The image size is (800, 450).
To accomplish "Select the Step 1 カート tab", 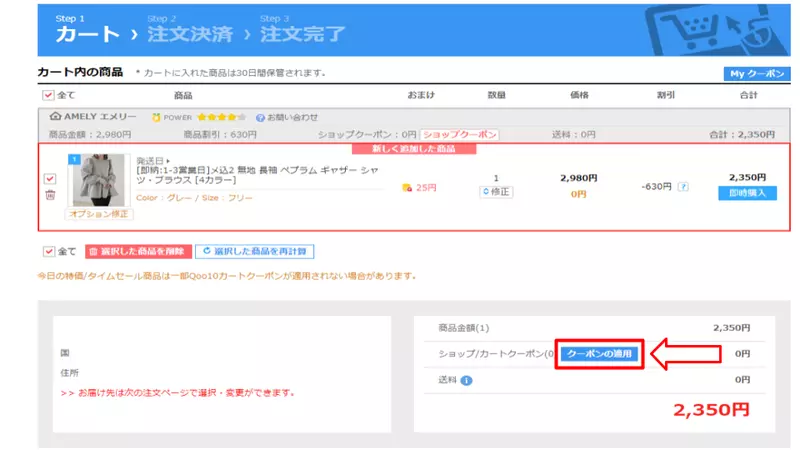I will click(88, 34).
